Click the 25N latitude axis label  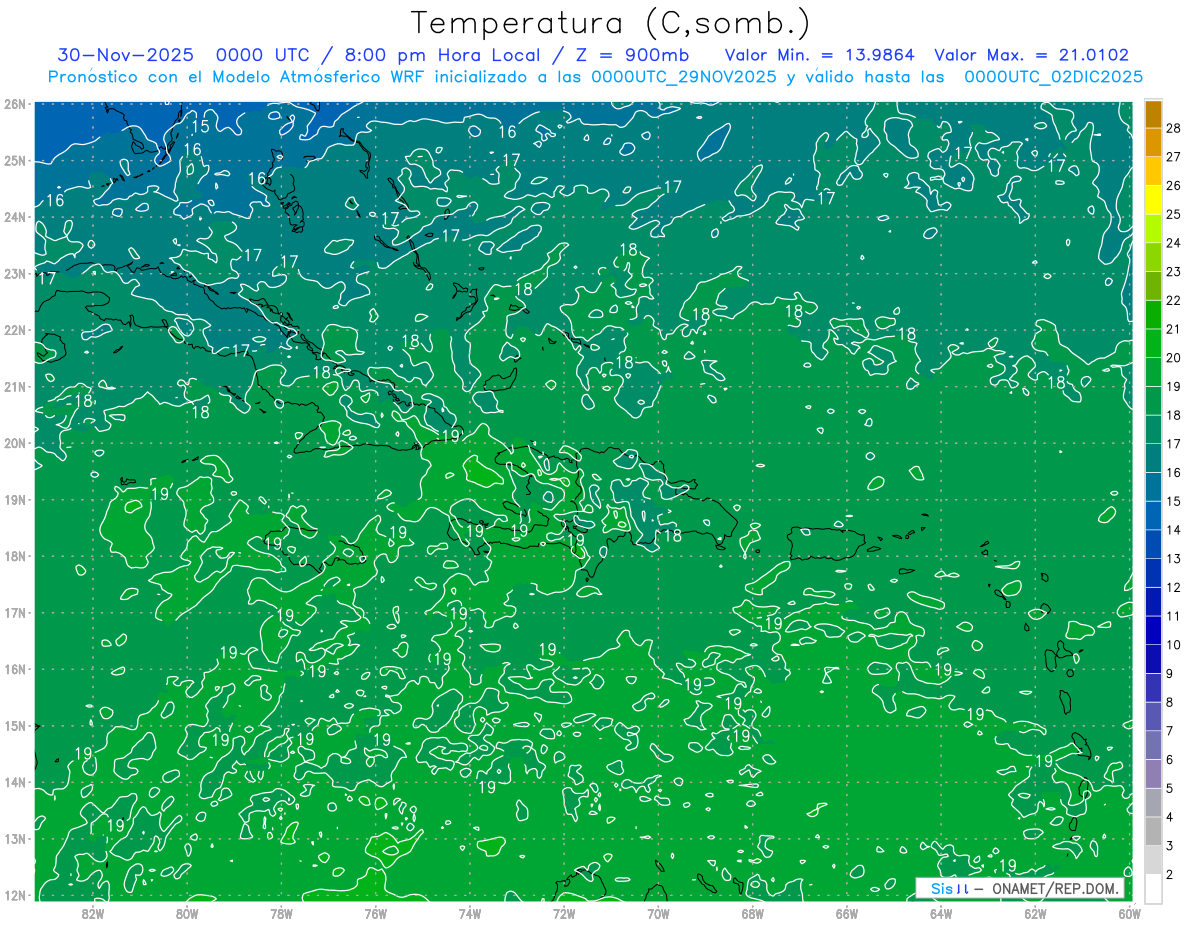click(x=14, y=160)
